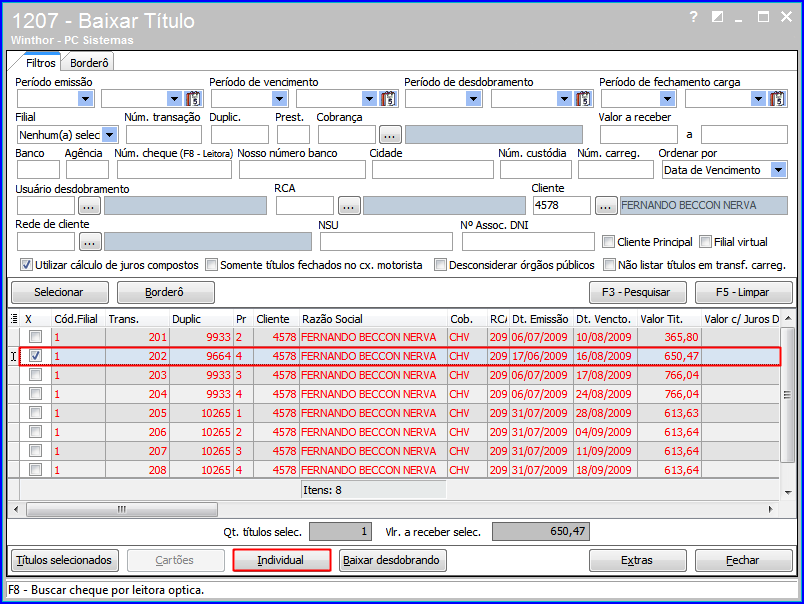Check row checkbox for transaction 205

click(35, 413)
